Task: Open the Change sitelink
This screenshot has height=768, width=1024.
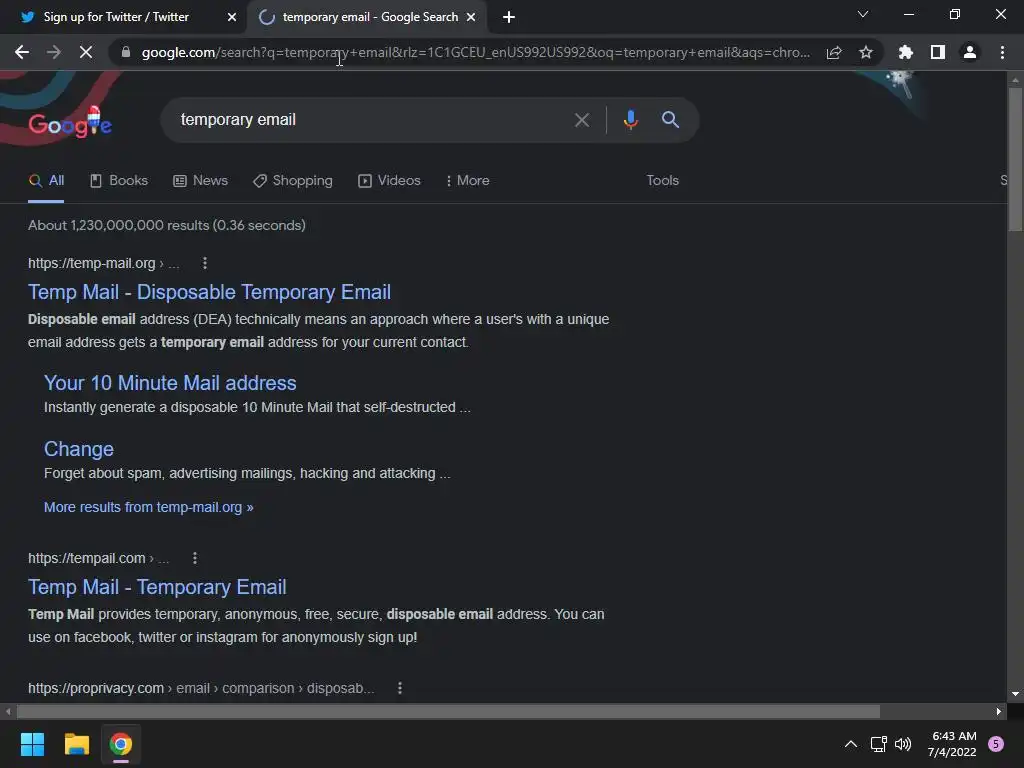Action: pyautogui.click(x=78, y=449)
